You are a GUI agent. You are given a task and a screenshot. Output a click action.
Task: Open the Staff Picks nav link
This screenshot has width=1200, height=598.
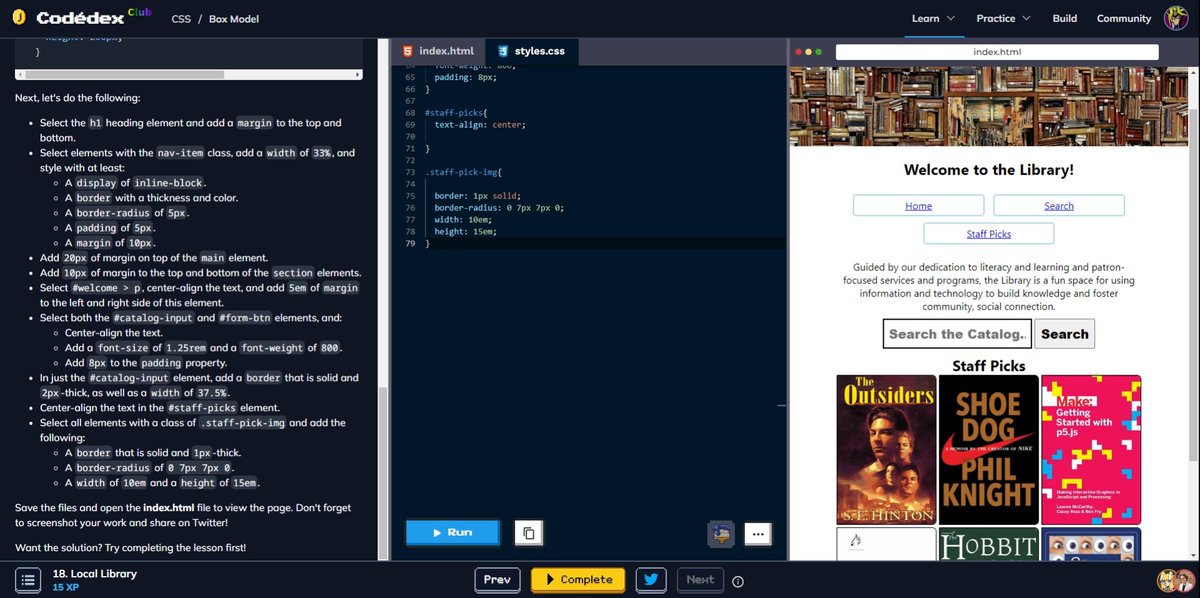click(x=989, y=234)
